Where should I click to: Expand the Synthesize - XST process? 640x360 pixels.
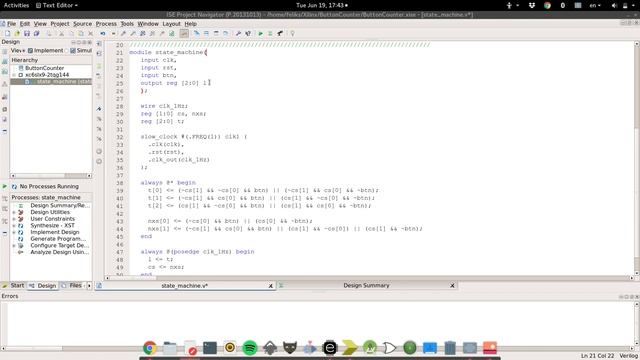(x=14, y=226)
